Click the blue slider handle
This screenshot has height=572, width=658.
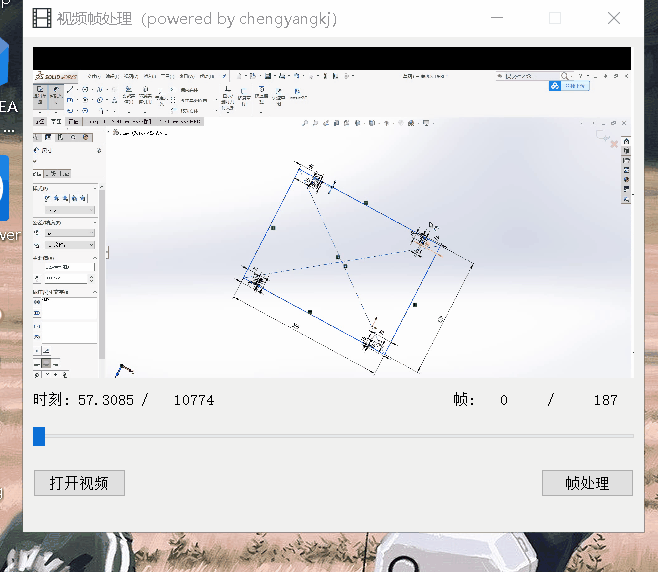pos(39,436)
